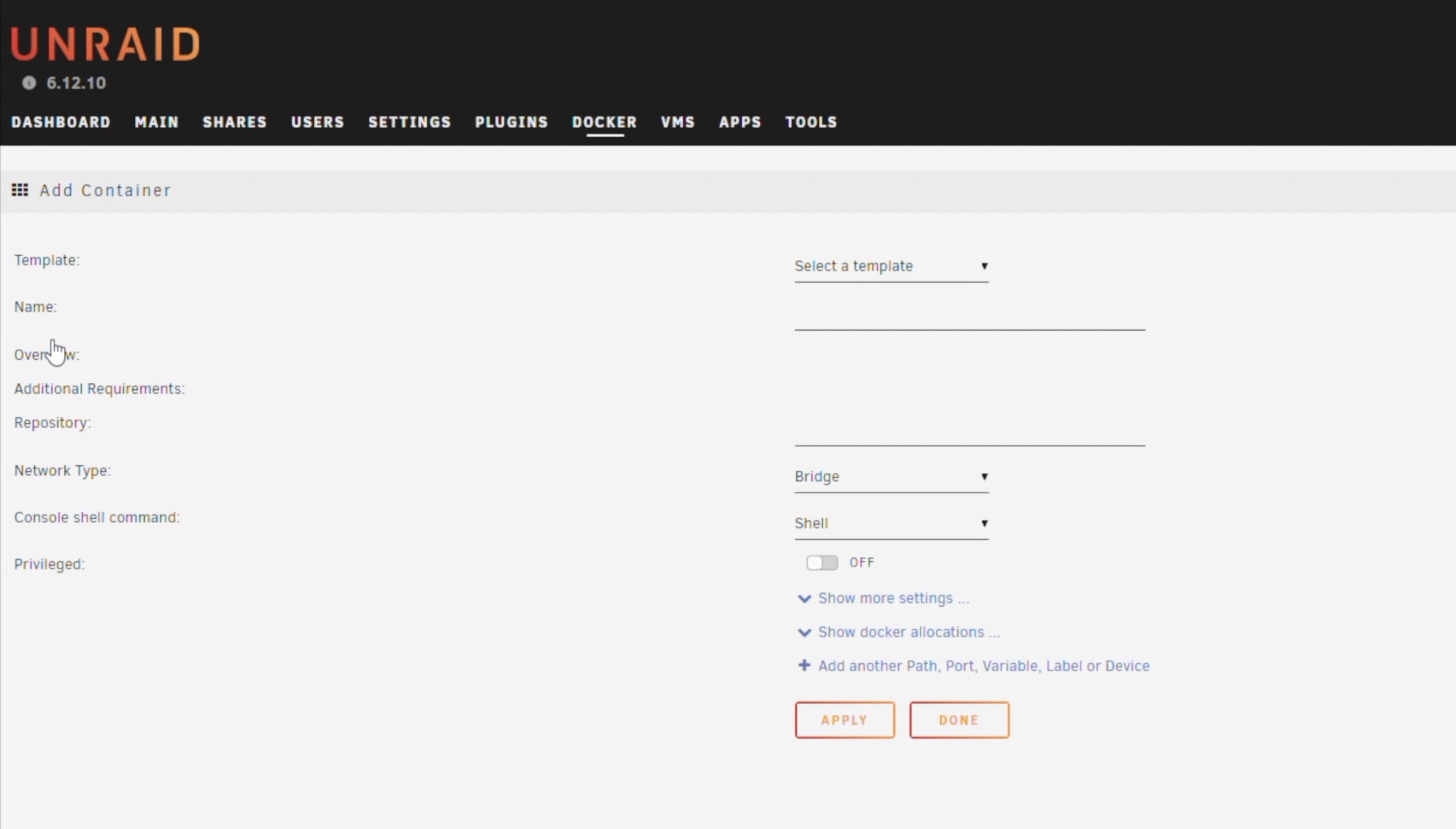This screenshot has width=1456, height=829.
Task: Open the Select a template dropdown
Action: tap(891, 266)
